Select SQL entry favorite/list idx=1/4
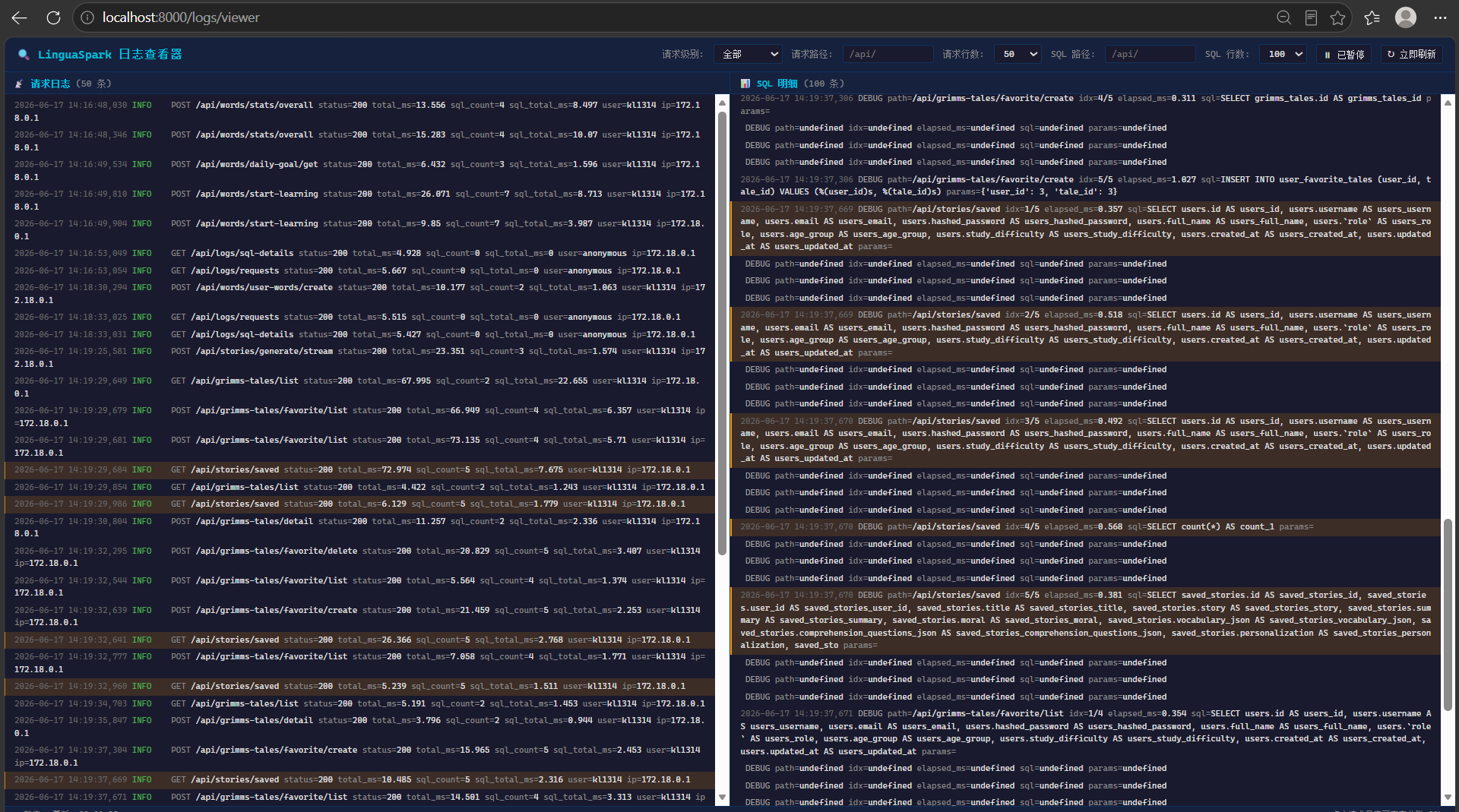Screen dimensions: 1459x812 click(1086, 733)
